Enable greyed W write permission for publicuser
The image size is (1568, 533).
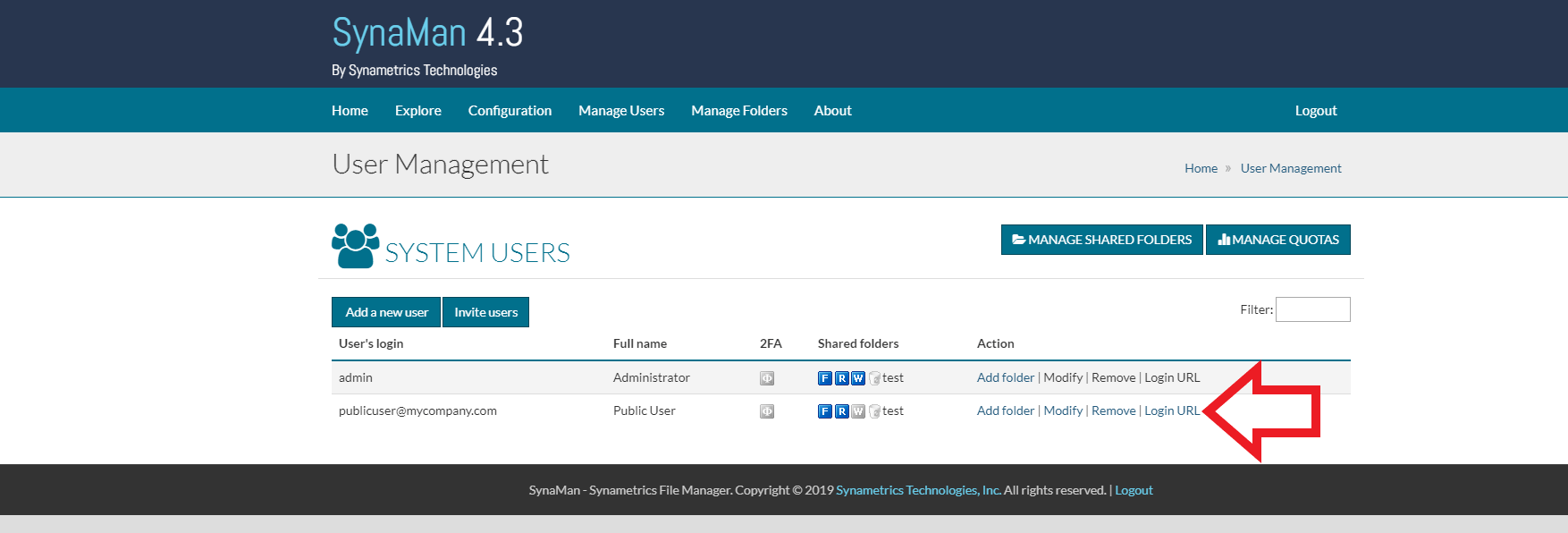tap(858, 411)
